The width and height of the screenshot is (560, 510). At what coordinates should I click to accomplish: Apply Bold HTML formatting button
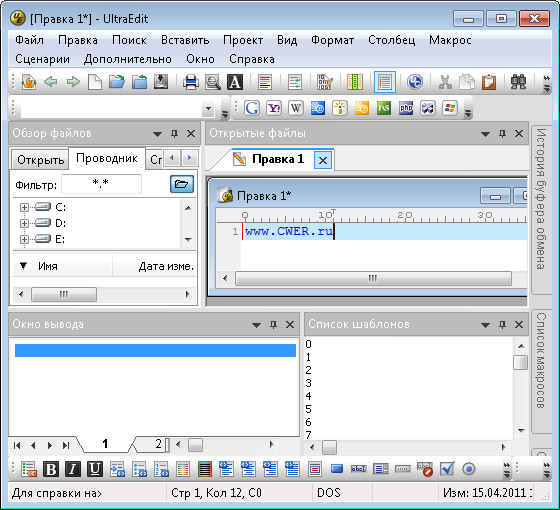click(x=51, y=469)
